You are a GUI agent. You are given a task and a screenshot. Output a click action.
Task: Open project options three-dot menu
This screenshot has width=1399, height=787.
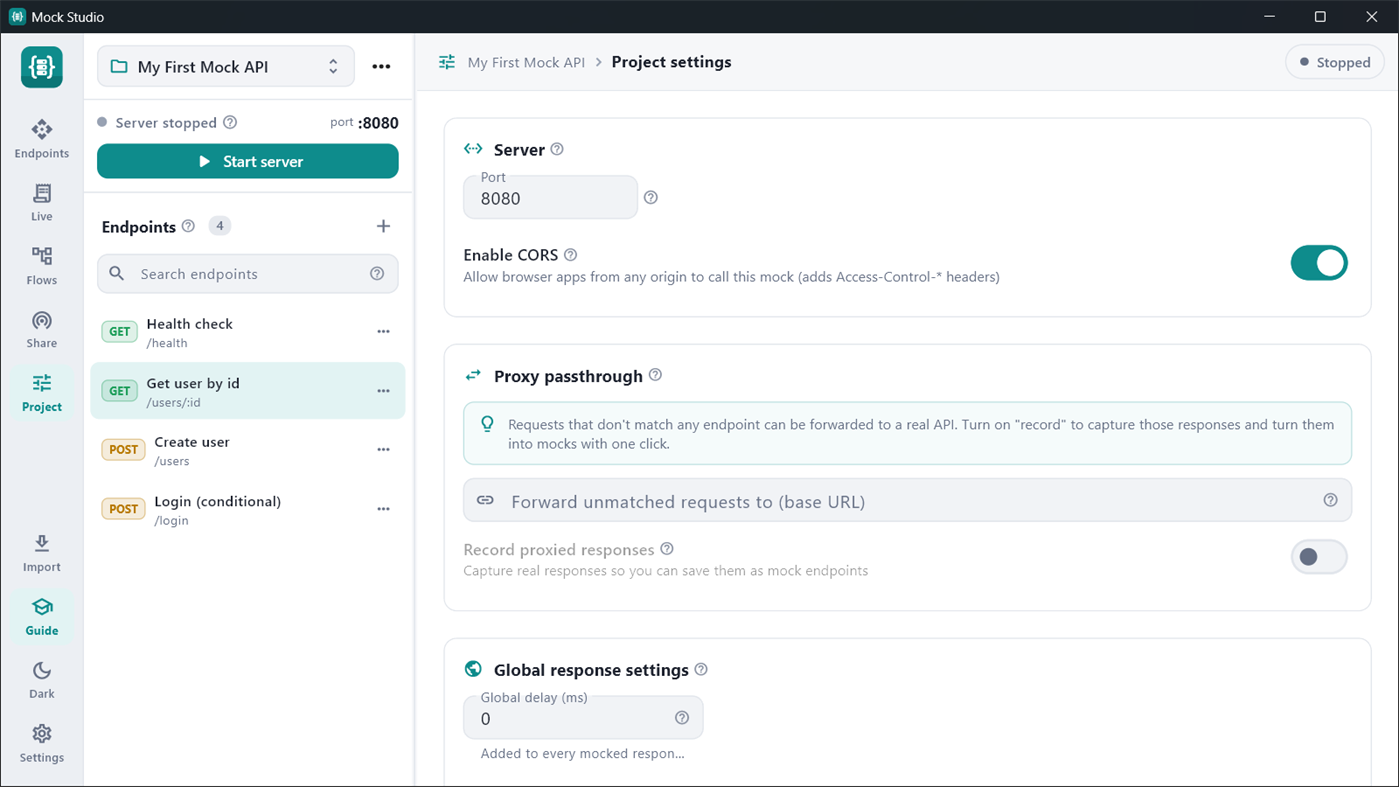[381, 67]
